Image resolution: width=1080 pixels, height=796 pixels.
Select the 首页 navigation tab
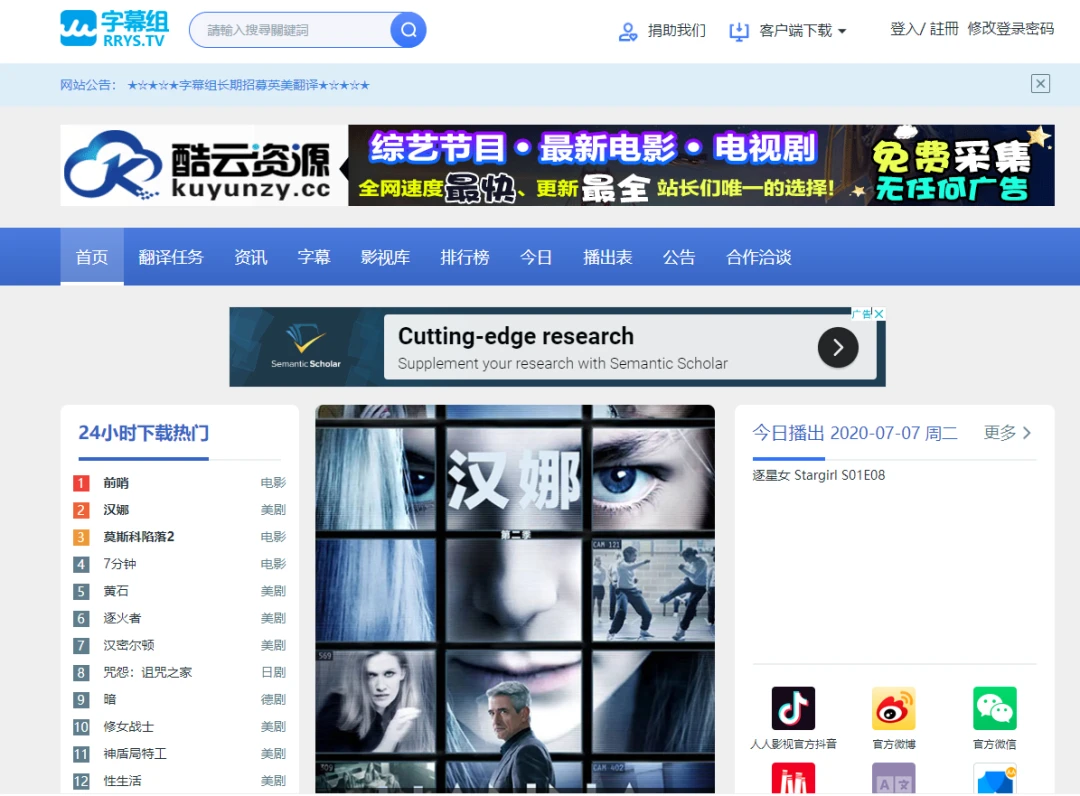tap(92, 257)
